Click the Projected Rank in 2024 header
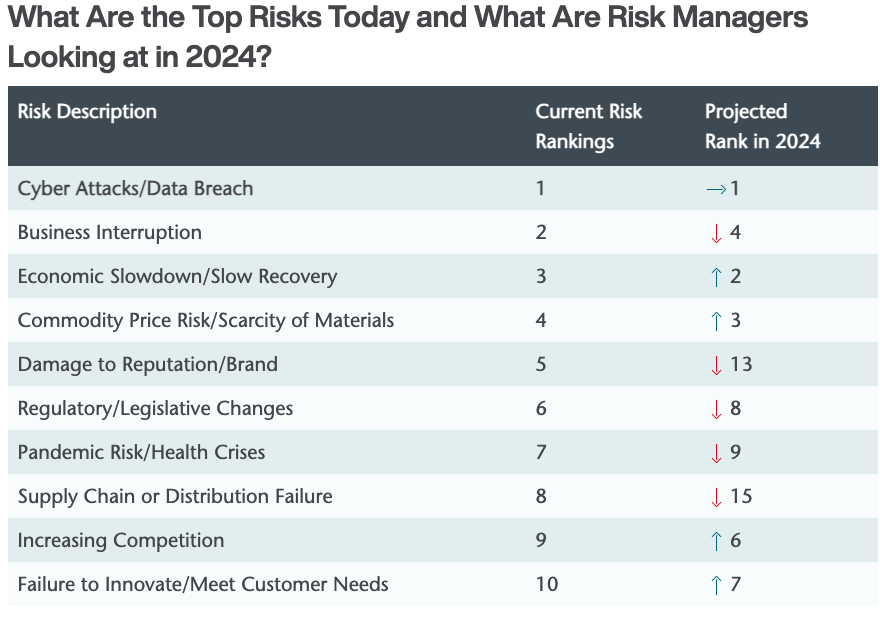The width and height of the screenshot is (880, 619). click(x=762, y=126)
